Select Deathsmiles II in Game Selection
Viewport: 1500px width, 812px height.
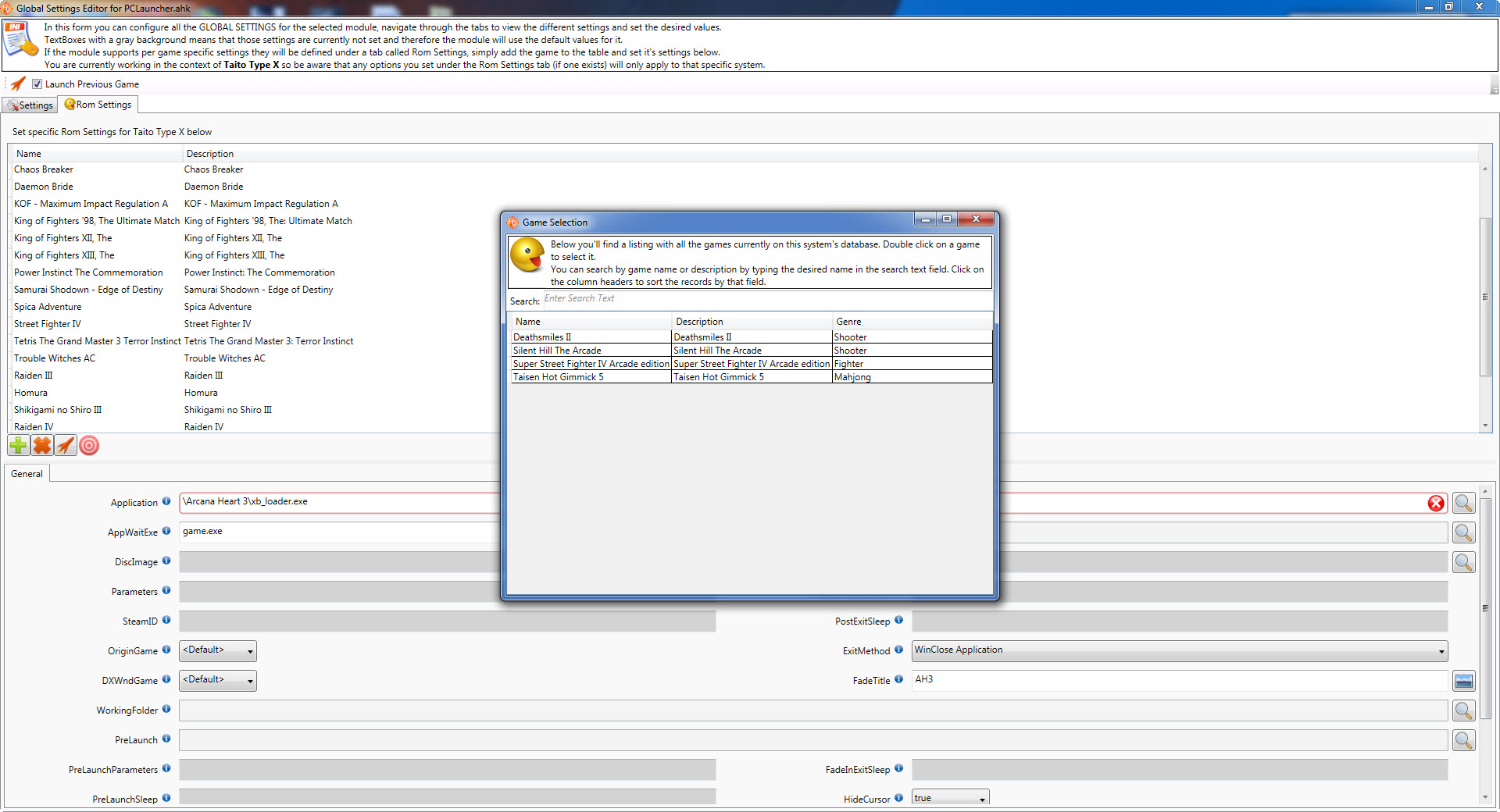[752, 337]
